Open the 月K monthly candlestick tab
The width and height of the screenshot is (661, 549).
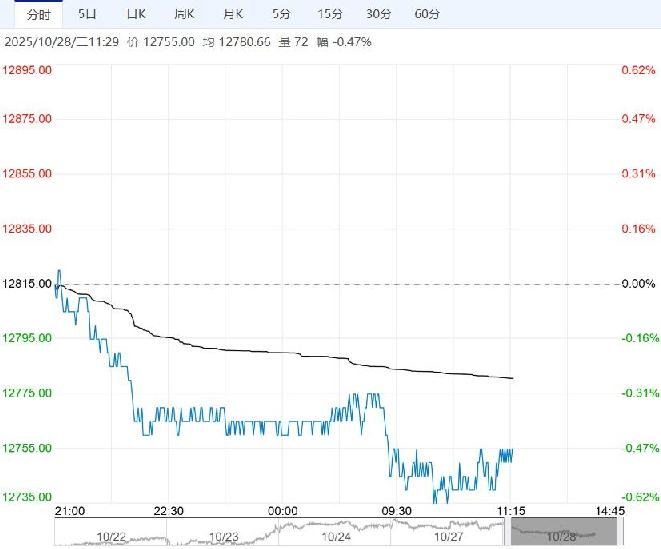coord(232,14)
